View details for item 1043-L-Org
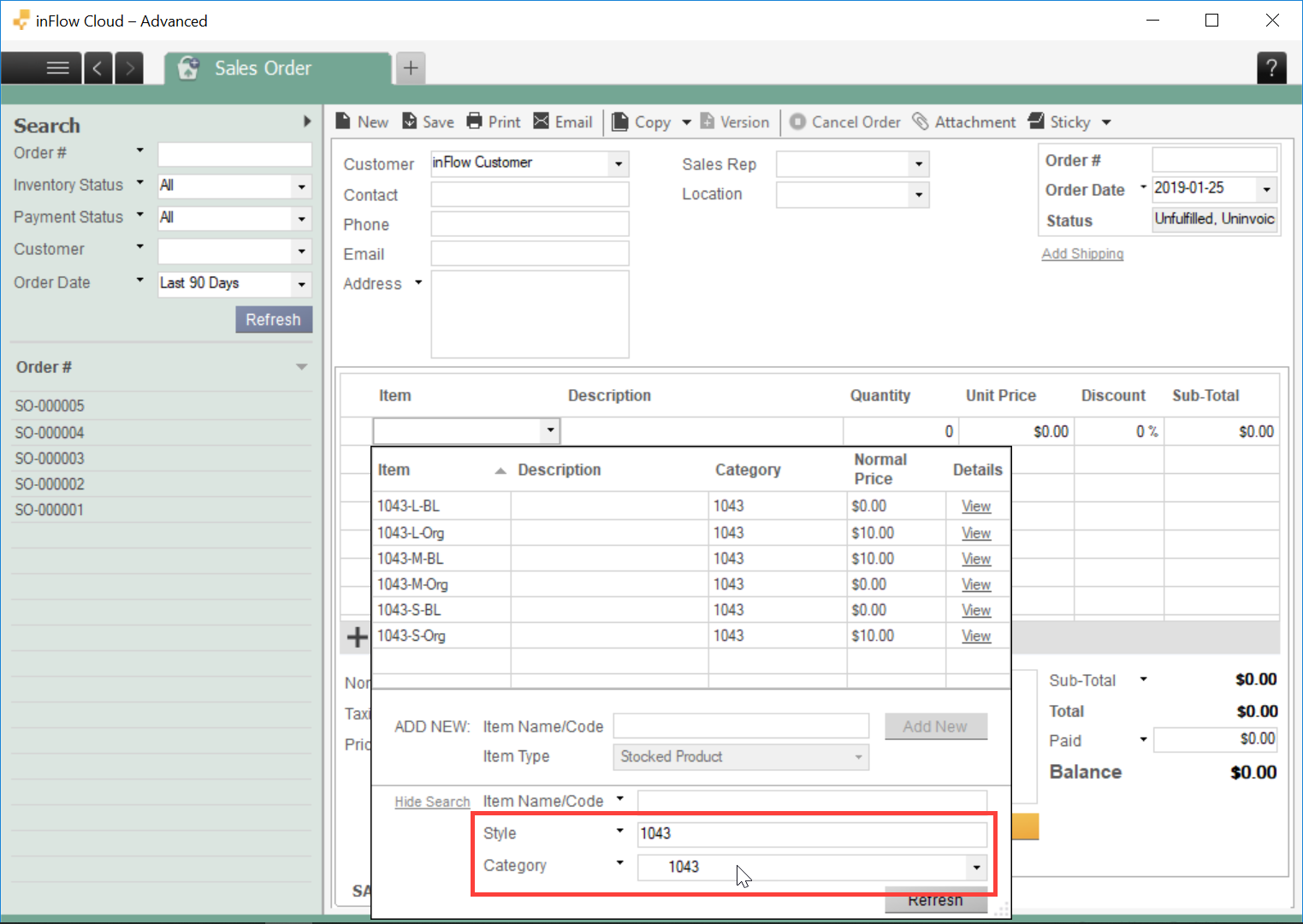 click(976, 533)
